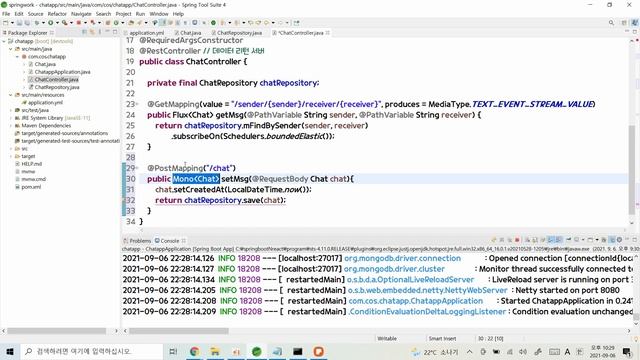Select the Console tab

170,241
